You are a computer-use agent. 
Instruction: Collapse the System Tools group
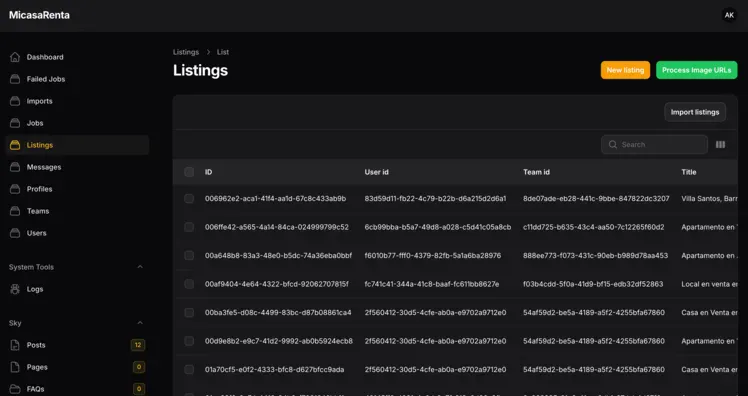pos(140,267)
